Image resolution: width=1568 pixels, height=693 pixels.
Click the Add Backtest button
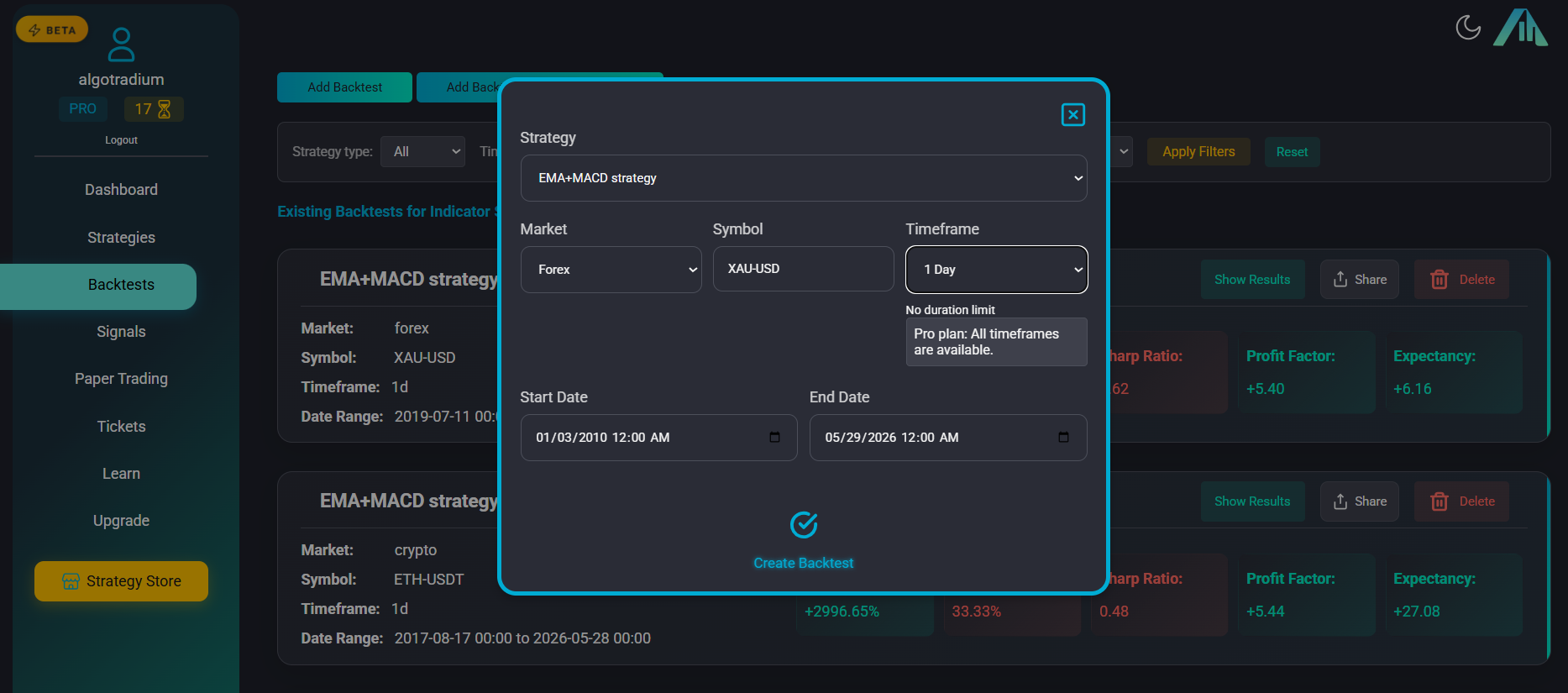344,87
